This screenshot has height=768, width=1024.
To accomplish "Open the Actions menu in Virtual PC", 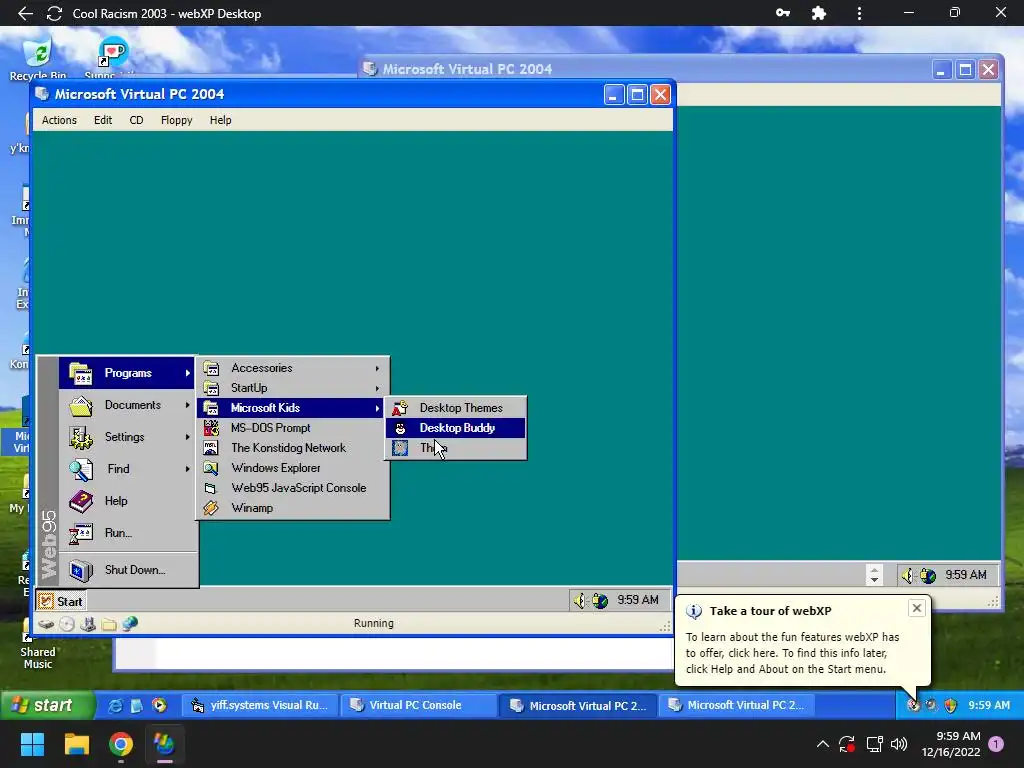I will point(59,120).
